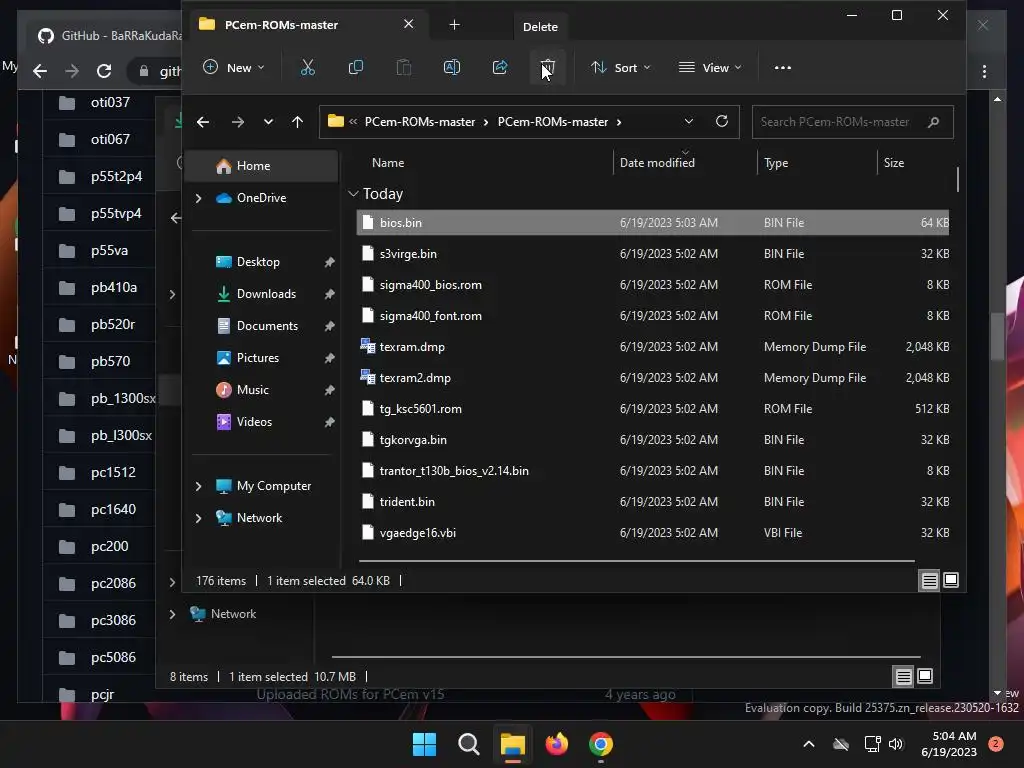Screen dimensions: 1024x768
Task: Open the clock and date flyout
Action: click(949, 744)
